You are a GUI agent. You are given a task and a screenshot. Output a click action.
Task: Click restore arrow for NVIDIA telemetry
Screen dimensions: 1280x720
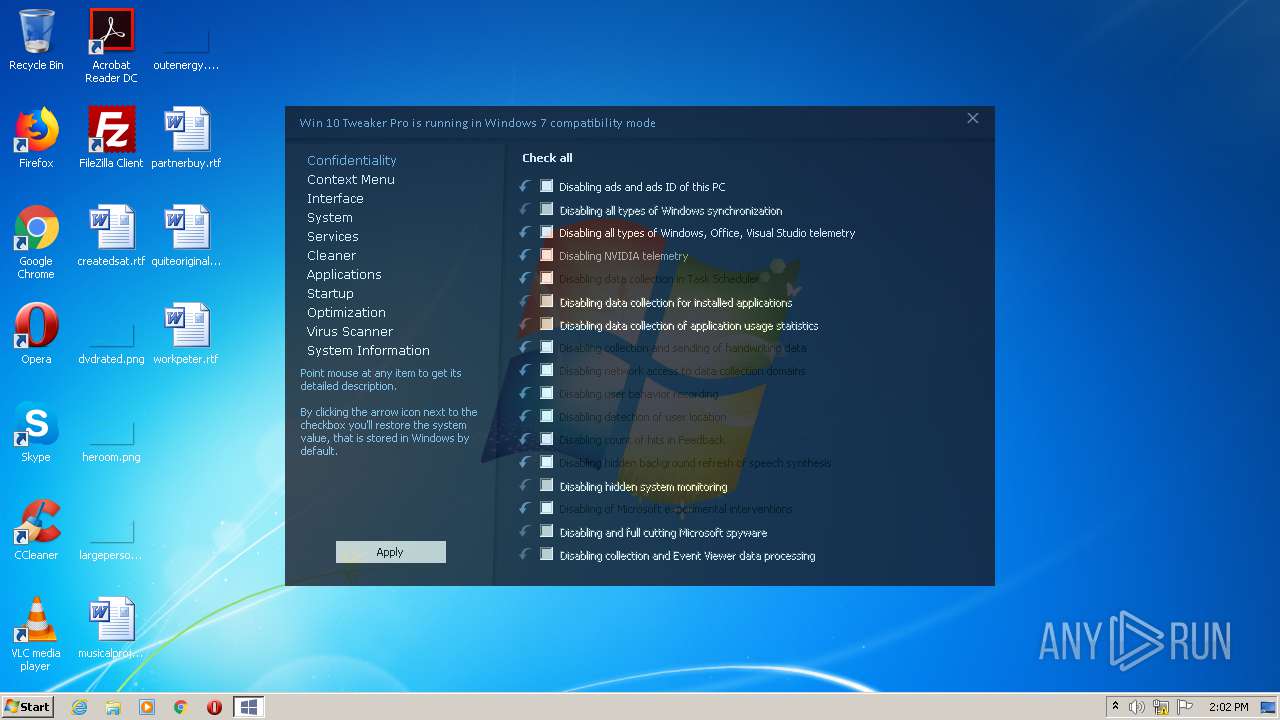click(x=525, y=255)
